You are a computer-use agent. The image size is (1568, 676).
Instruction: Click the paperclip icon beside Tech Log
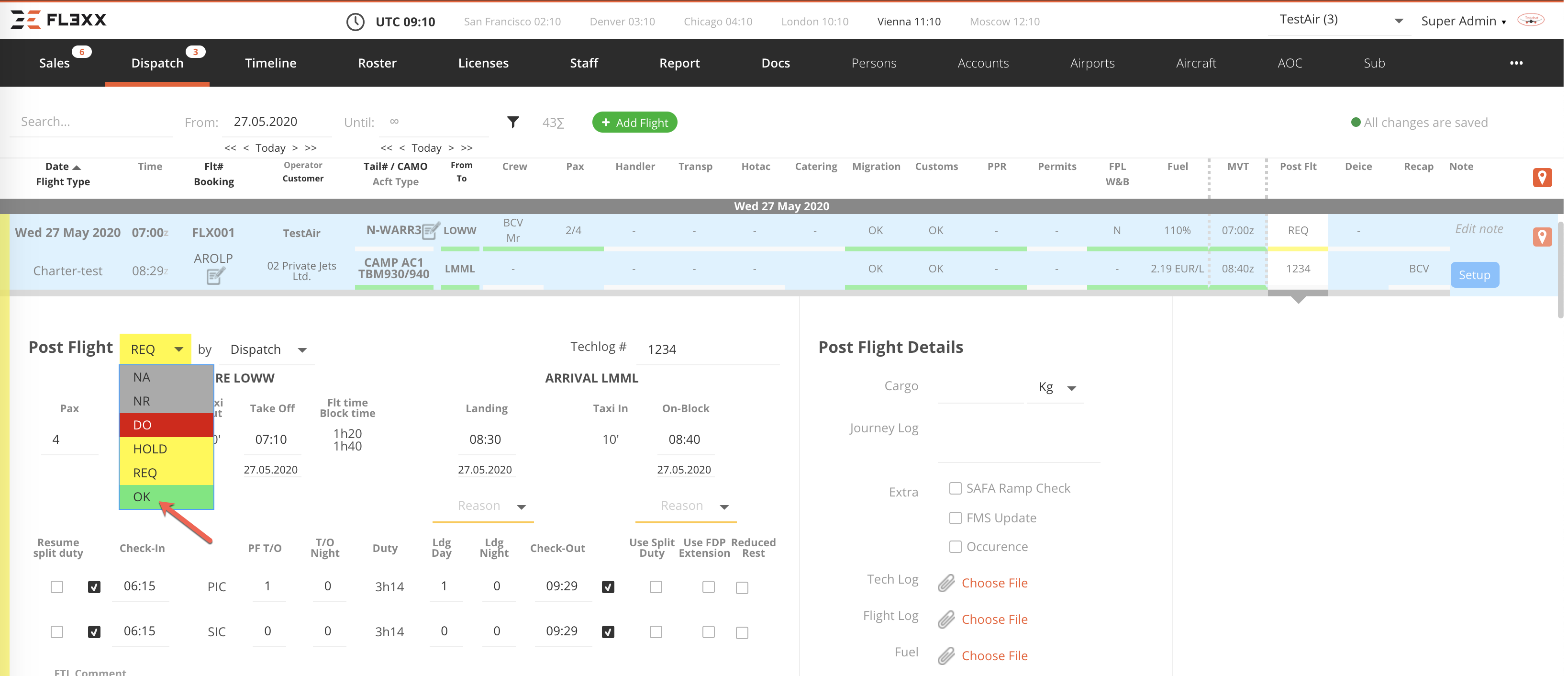947,583
